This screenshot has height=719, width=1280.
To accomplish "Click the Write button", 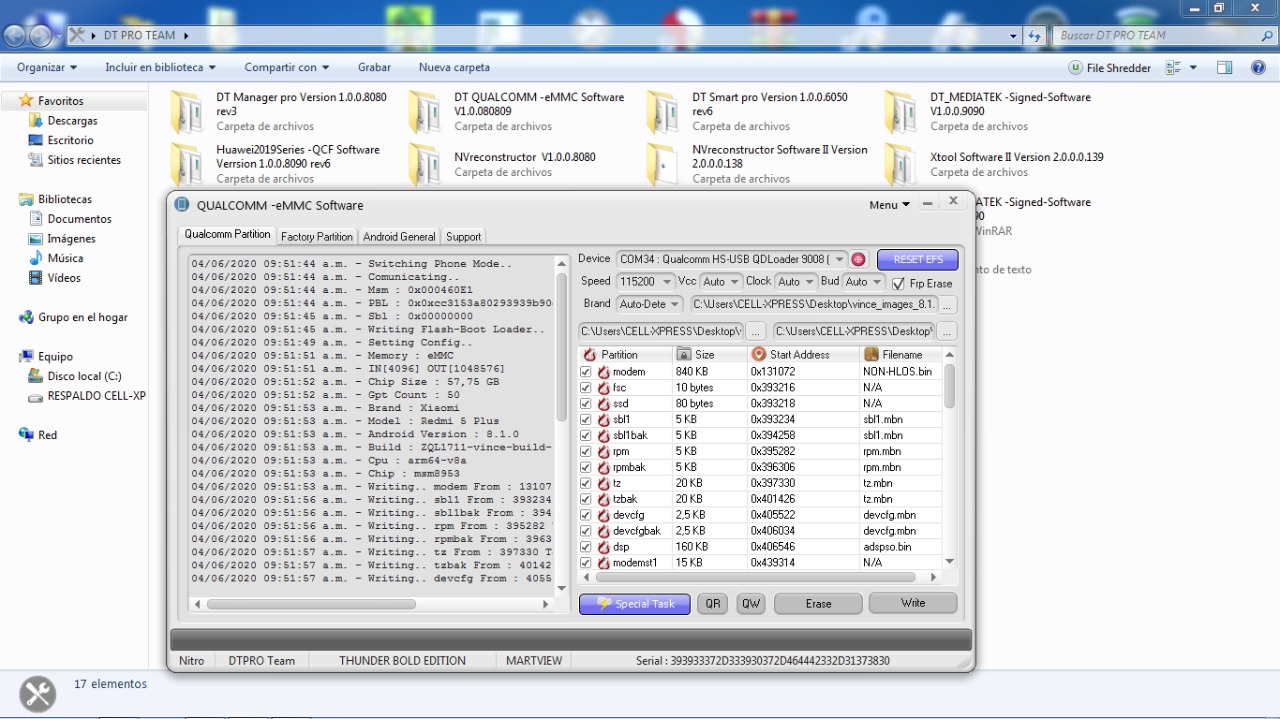I will pyautogui.click(x=913, y=603).
